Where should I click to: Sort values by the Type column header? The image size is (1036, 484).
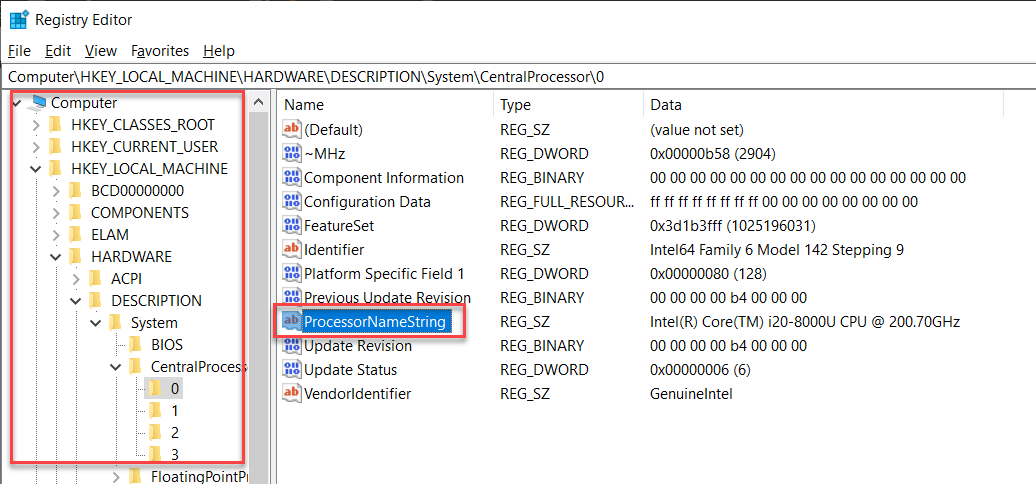(x=568, y=104)
